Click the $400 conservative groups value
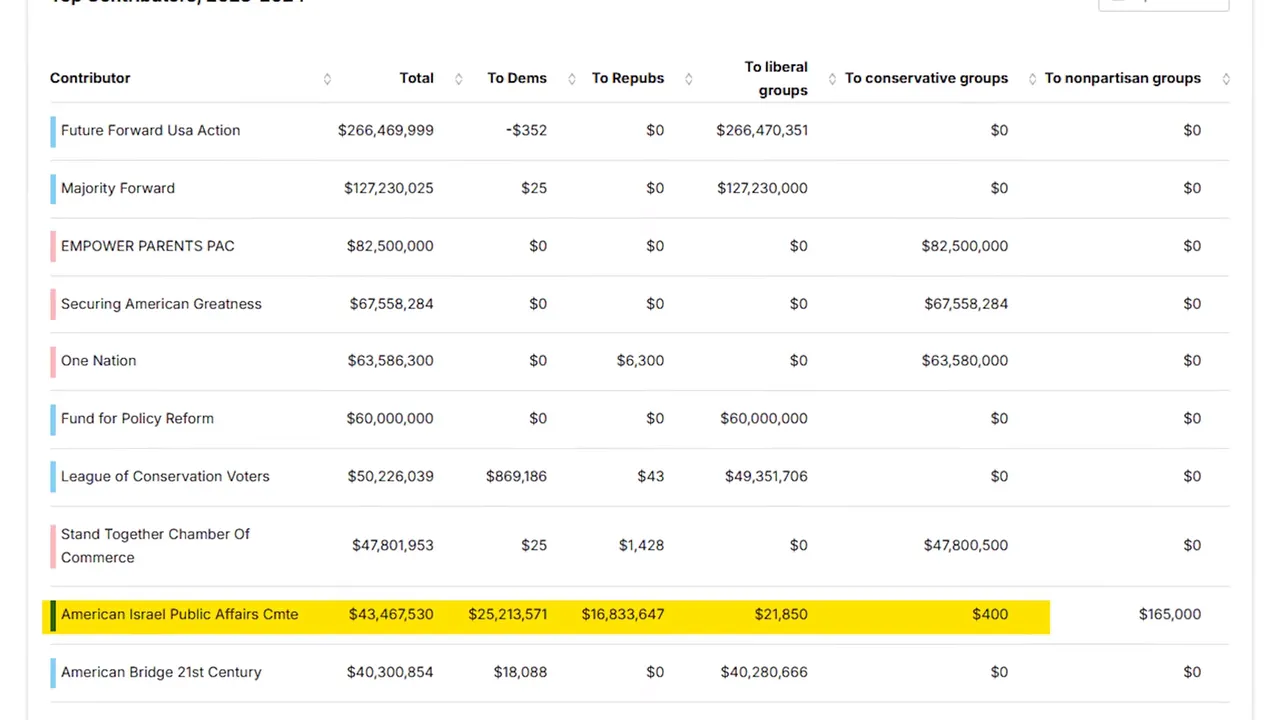Image resolution: width=1280 pixels, height=720 pixels. click(x=990, y=614)
